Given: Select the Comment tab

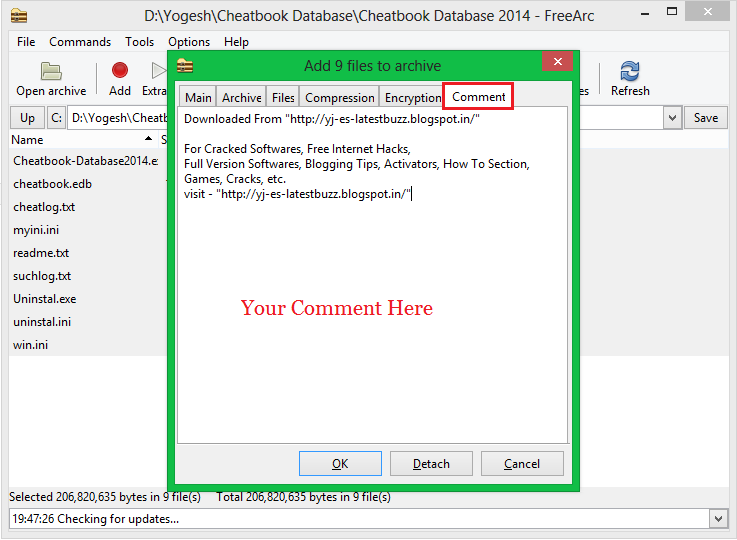Looking at the screenshot, I should pos(478,96).
